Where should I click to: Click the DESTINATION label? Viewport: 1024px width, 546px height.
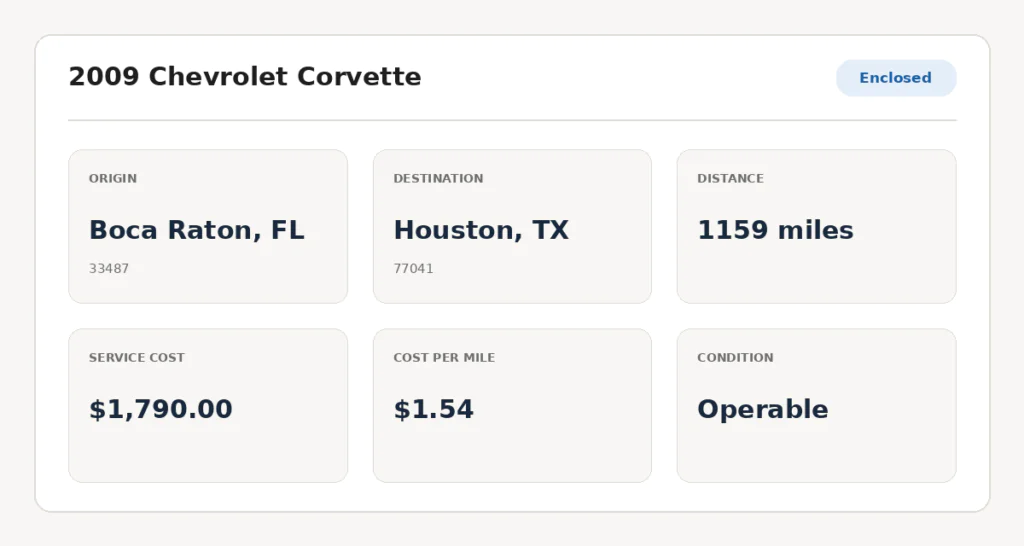[x=438, y=178]
